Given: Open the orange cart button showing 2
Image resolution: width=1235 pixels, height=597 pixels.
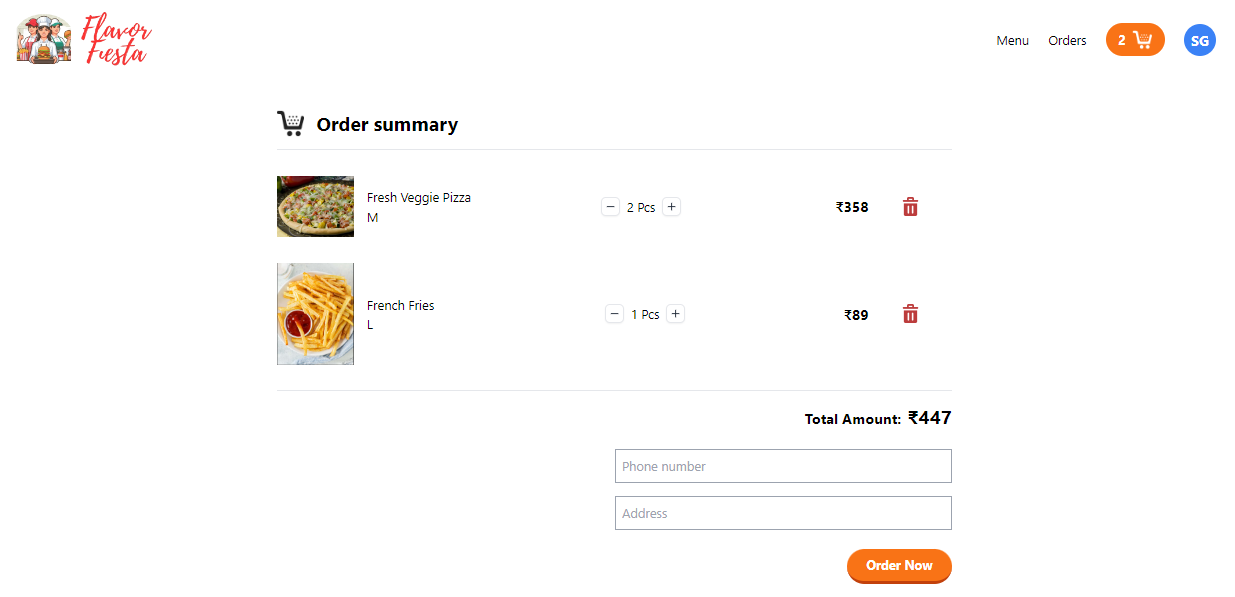Looking at the screenshot, I should click(1135, 40).
